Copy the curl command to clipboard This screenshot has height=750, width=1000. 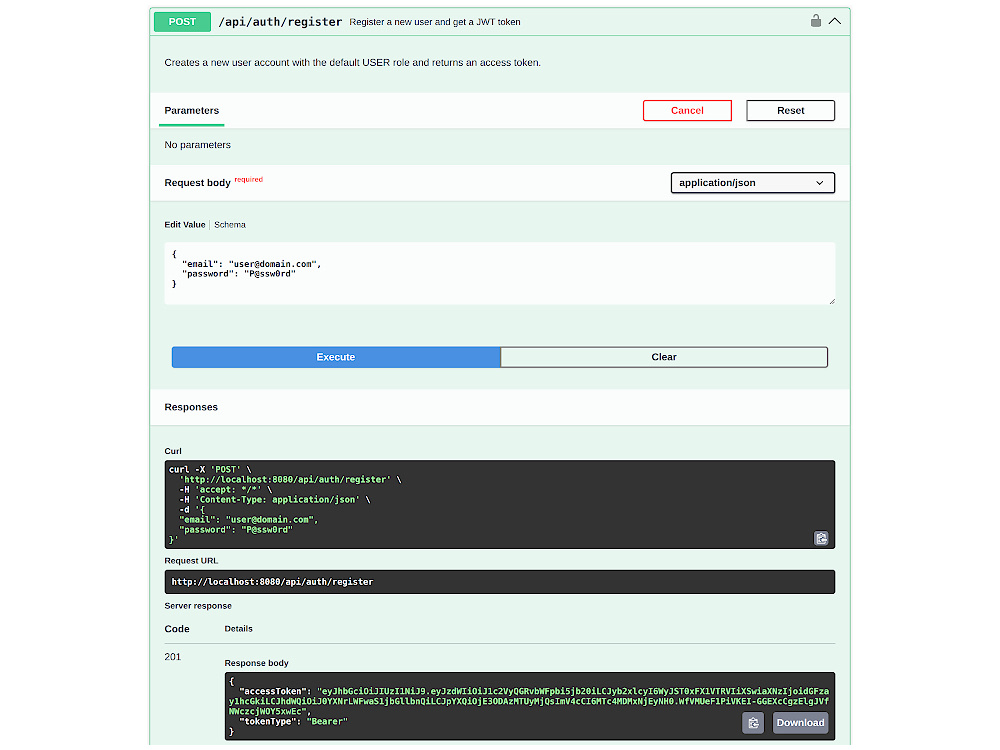pos(821,538)
